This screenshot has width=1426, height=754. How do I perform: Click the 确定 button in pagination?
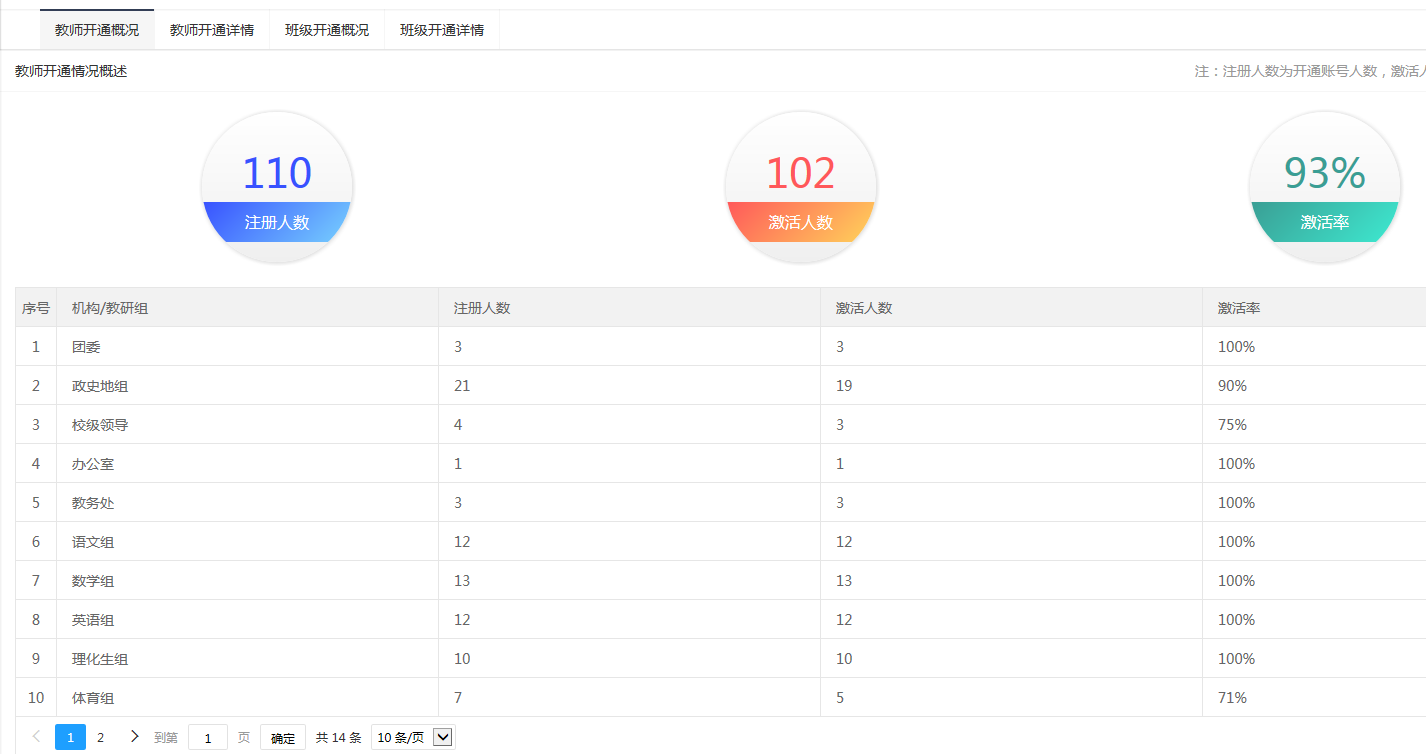[x=283, y=738]
